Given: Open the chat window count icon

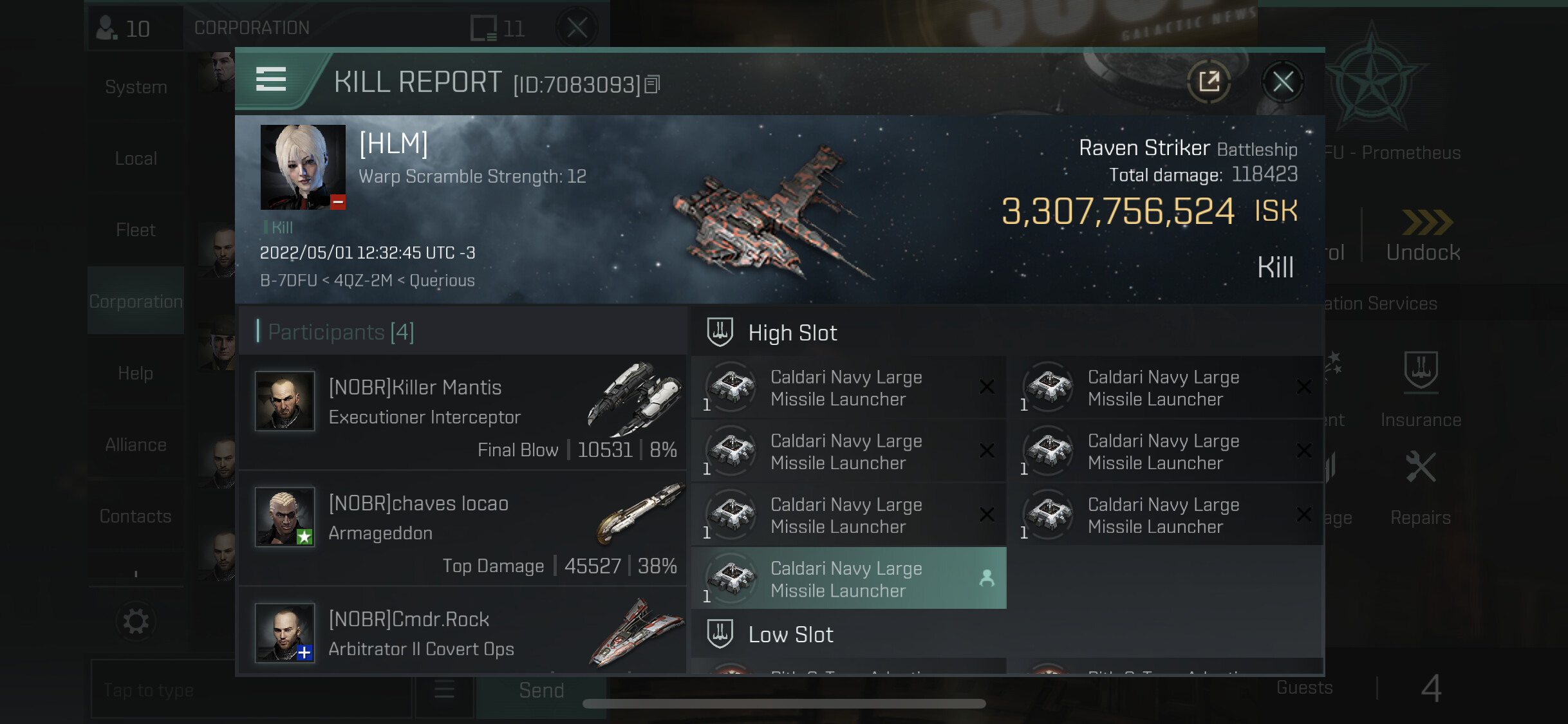Looking at the screenshot, I should (x=498, y=28).
